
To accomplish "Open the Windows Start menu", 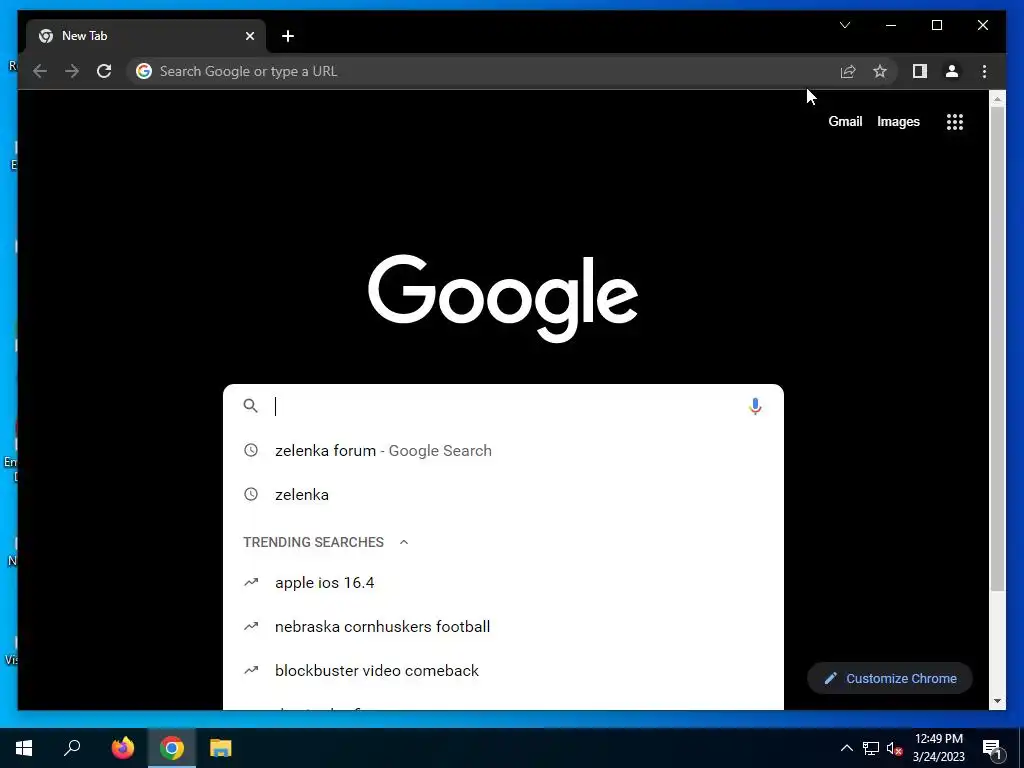I will coord(24,748).
